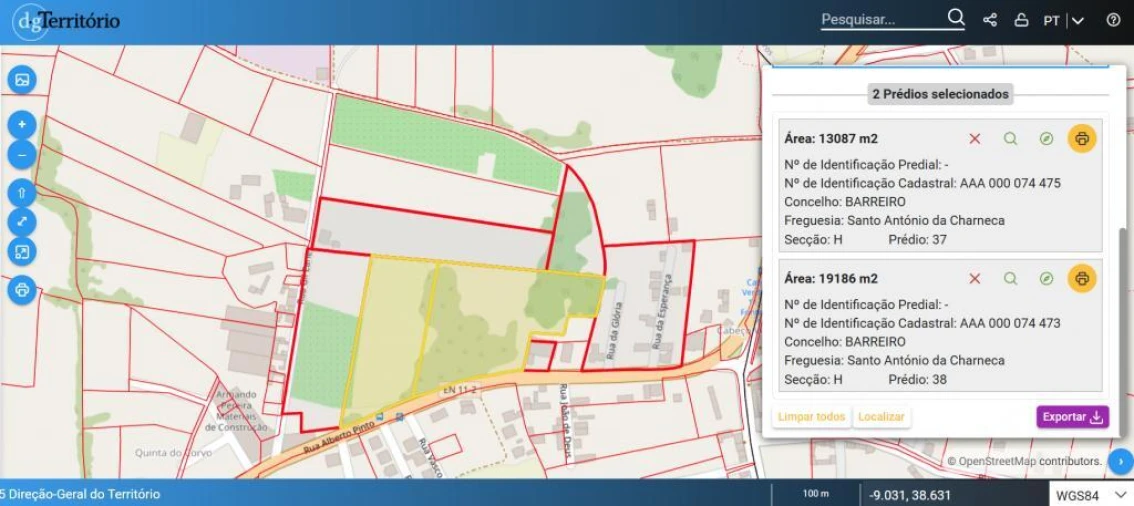This screenshot has height=506, width=1134.
Task: Click the Exportar button
Action: [1073, 417]
